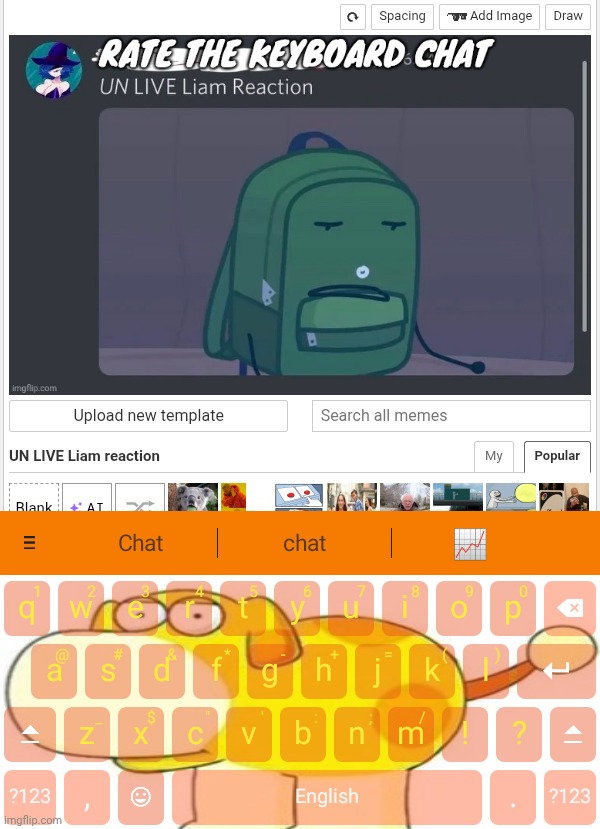Switch to the My templates tab

coord(494,456)
